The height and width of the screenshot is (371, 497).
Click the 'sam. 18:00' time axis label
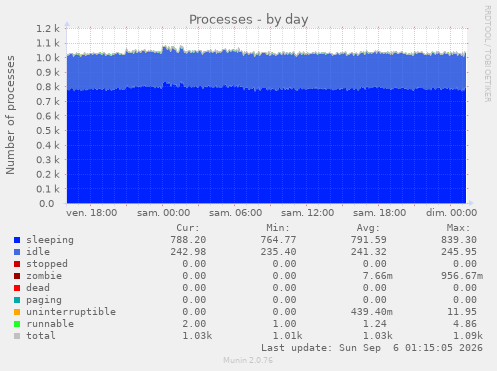(x=379, y=213)
